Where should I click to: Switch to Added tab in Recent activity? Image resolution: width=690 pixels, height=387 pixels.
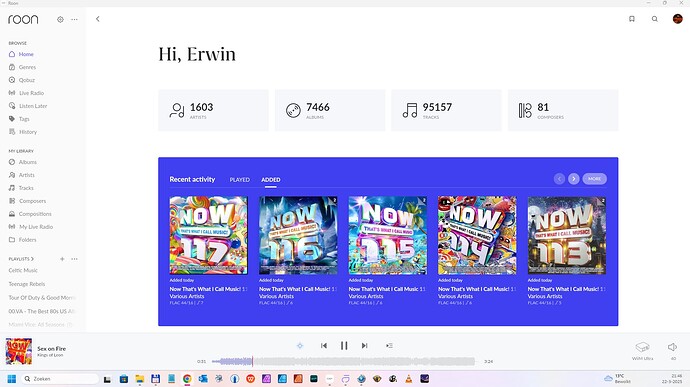pyautogui.click(x=271, y=180)
